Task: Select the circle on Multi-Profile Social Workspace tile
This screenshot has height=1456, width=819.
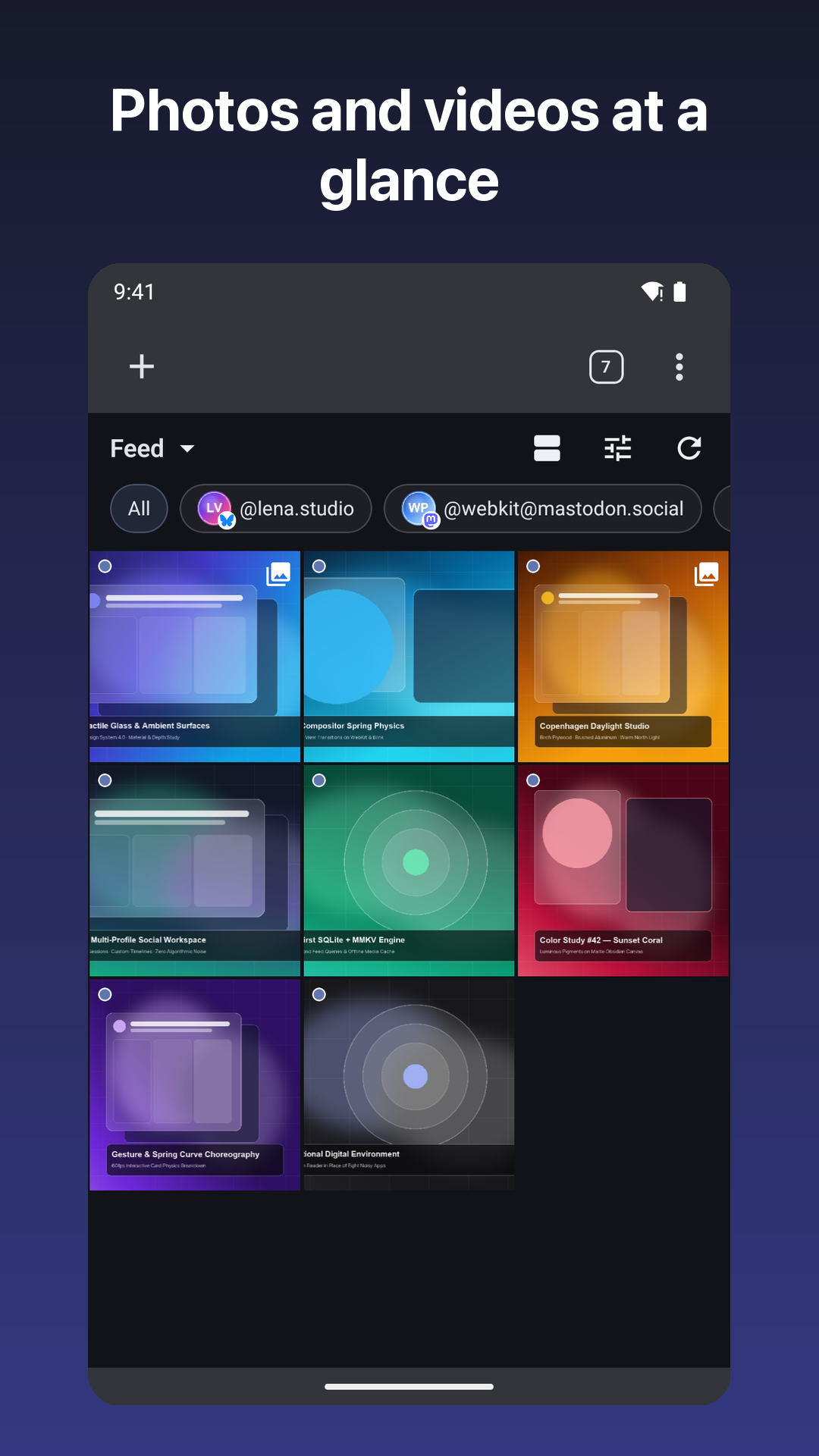Action: click(105, 780)
